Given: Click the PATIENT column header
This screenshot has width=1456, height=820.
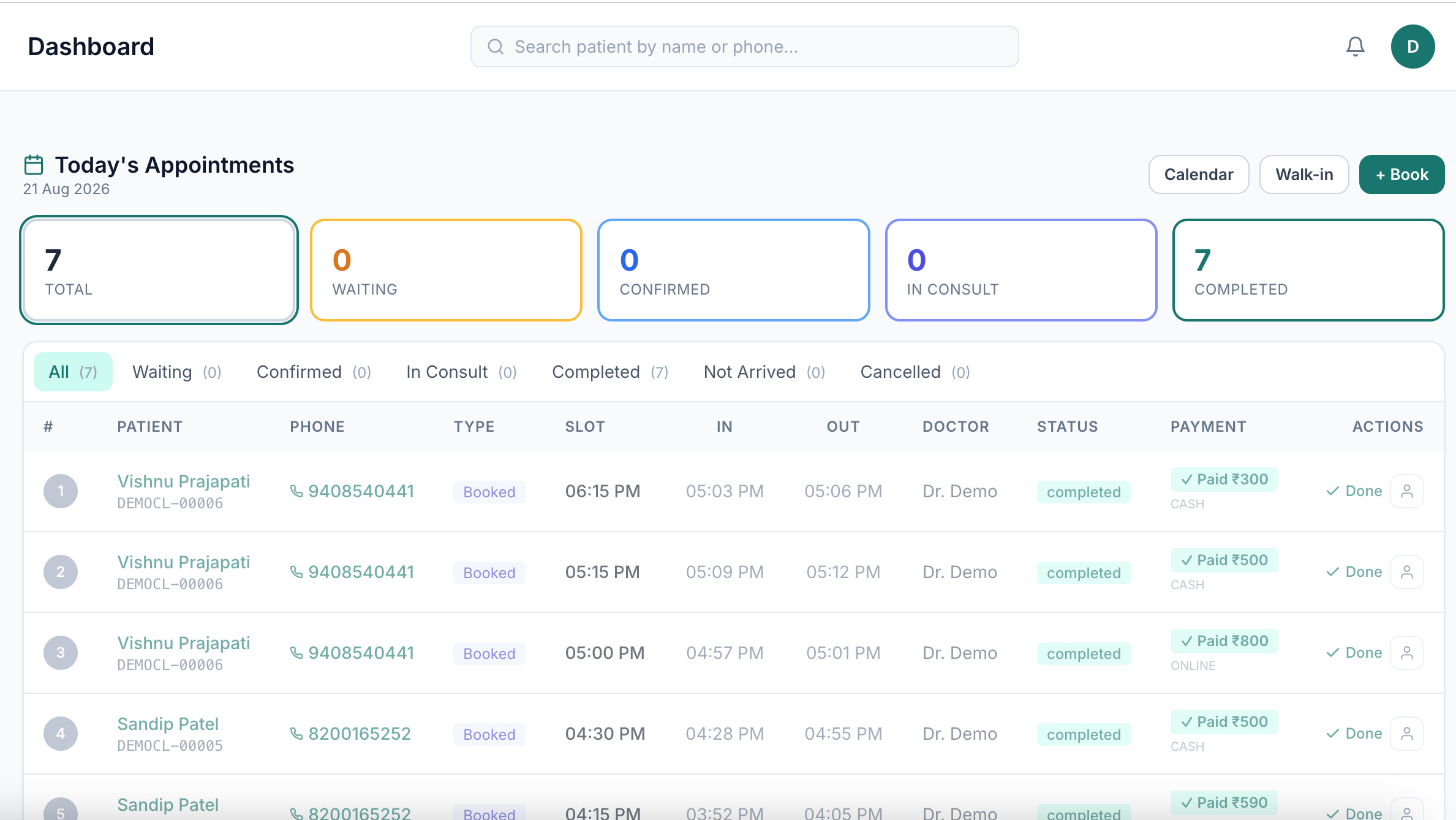Looking at the screenshot, I should (150, 427).
